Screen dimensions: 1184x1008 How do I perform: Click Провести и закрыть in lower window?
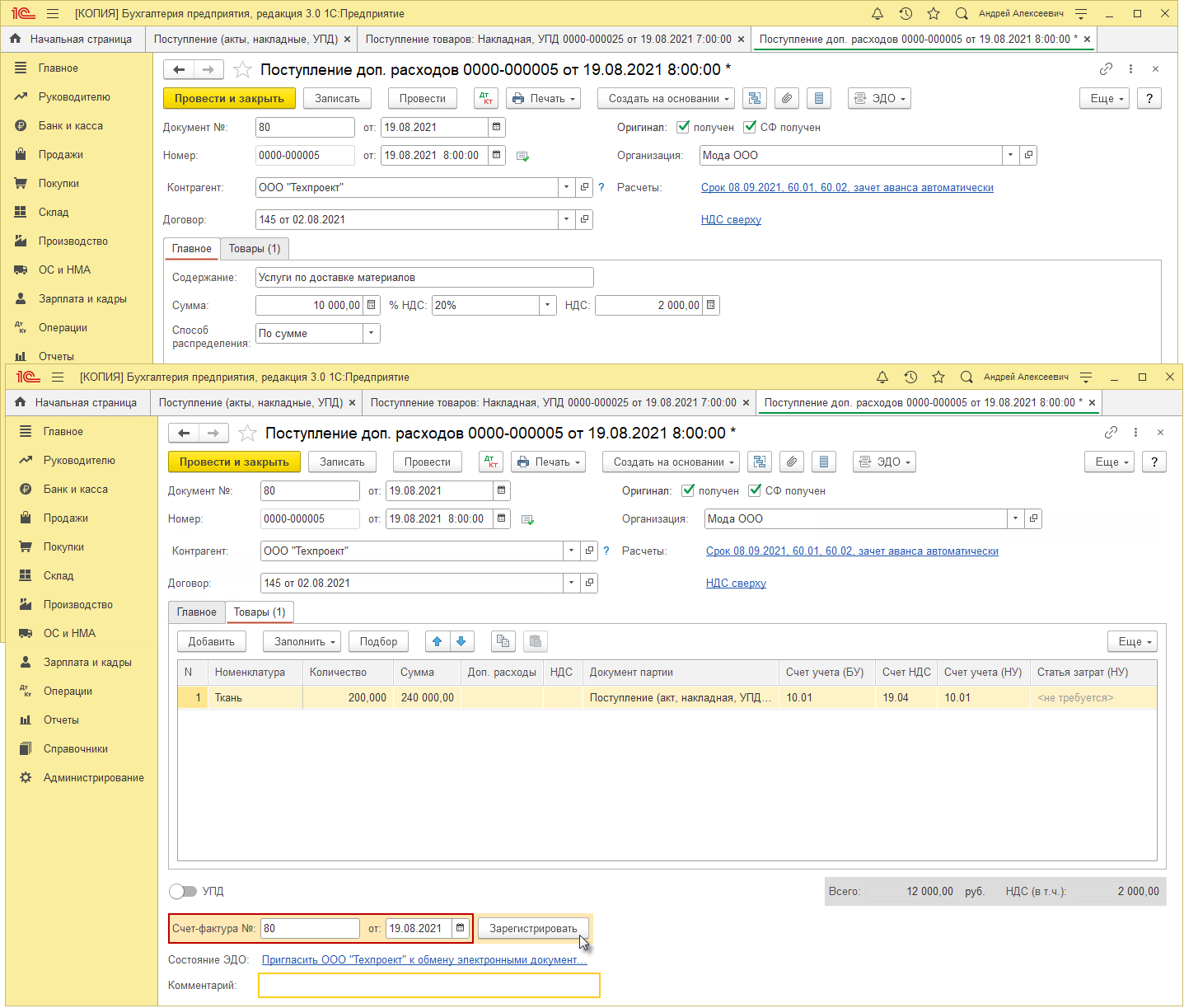(234, 462)
